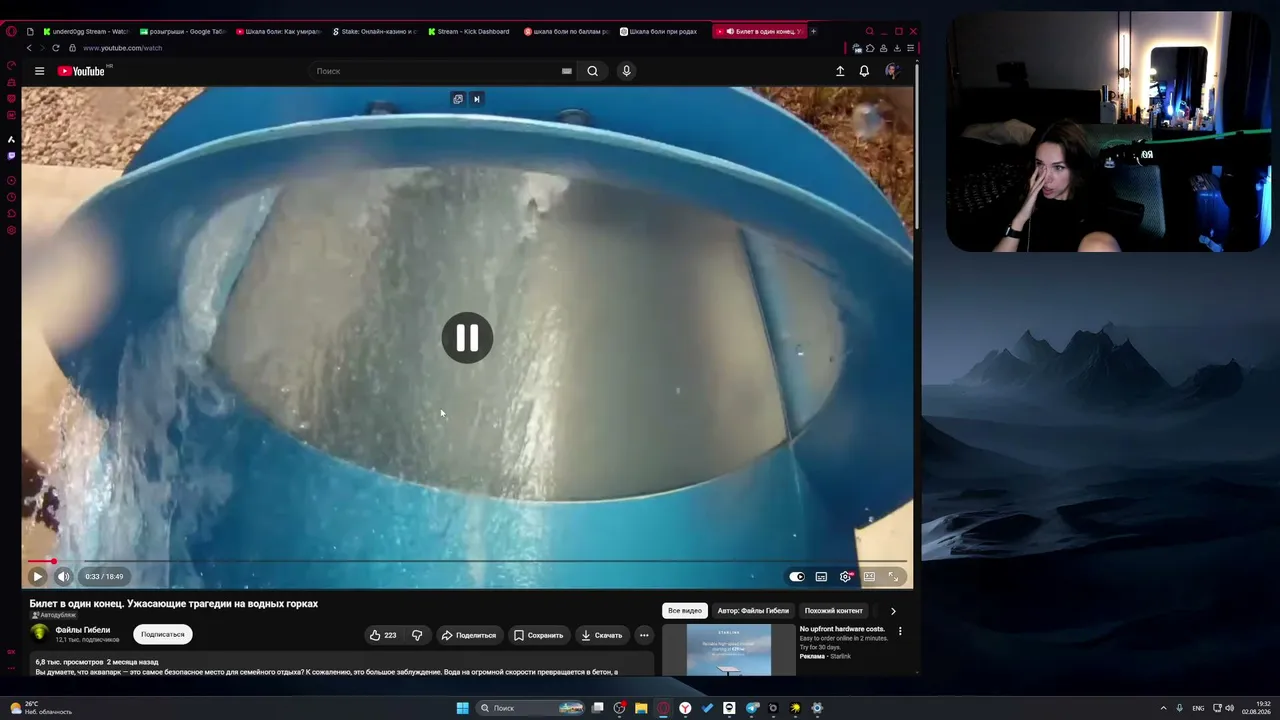Open the channel avatar of Файлы Гибели
The height and width of the screenshot is (720, 1280).
click(40, 633)
